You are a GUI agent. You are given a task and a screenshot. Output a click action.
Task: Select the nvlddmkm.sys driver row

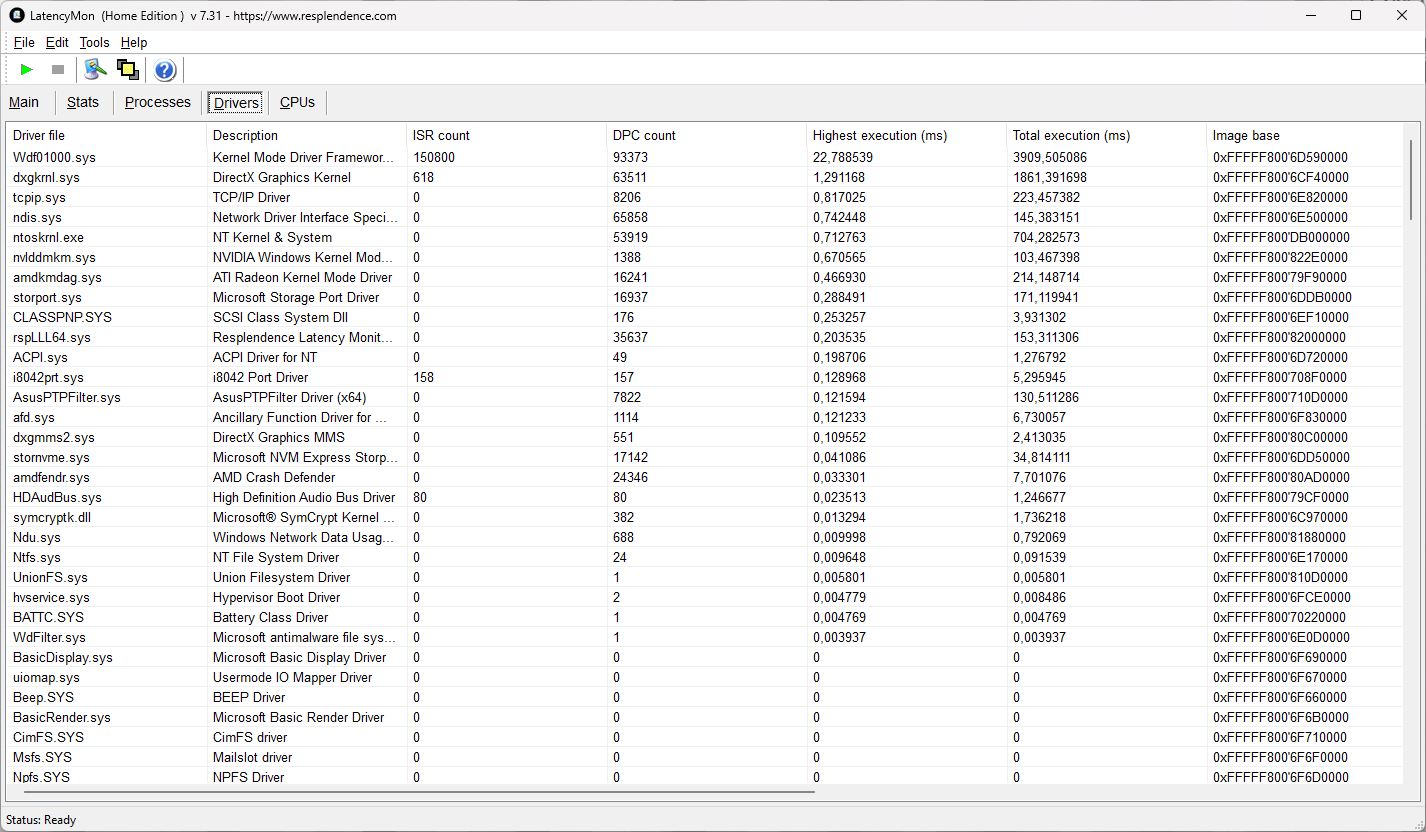pyautogui.click(x=54, y=257)
